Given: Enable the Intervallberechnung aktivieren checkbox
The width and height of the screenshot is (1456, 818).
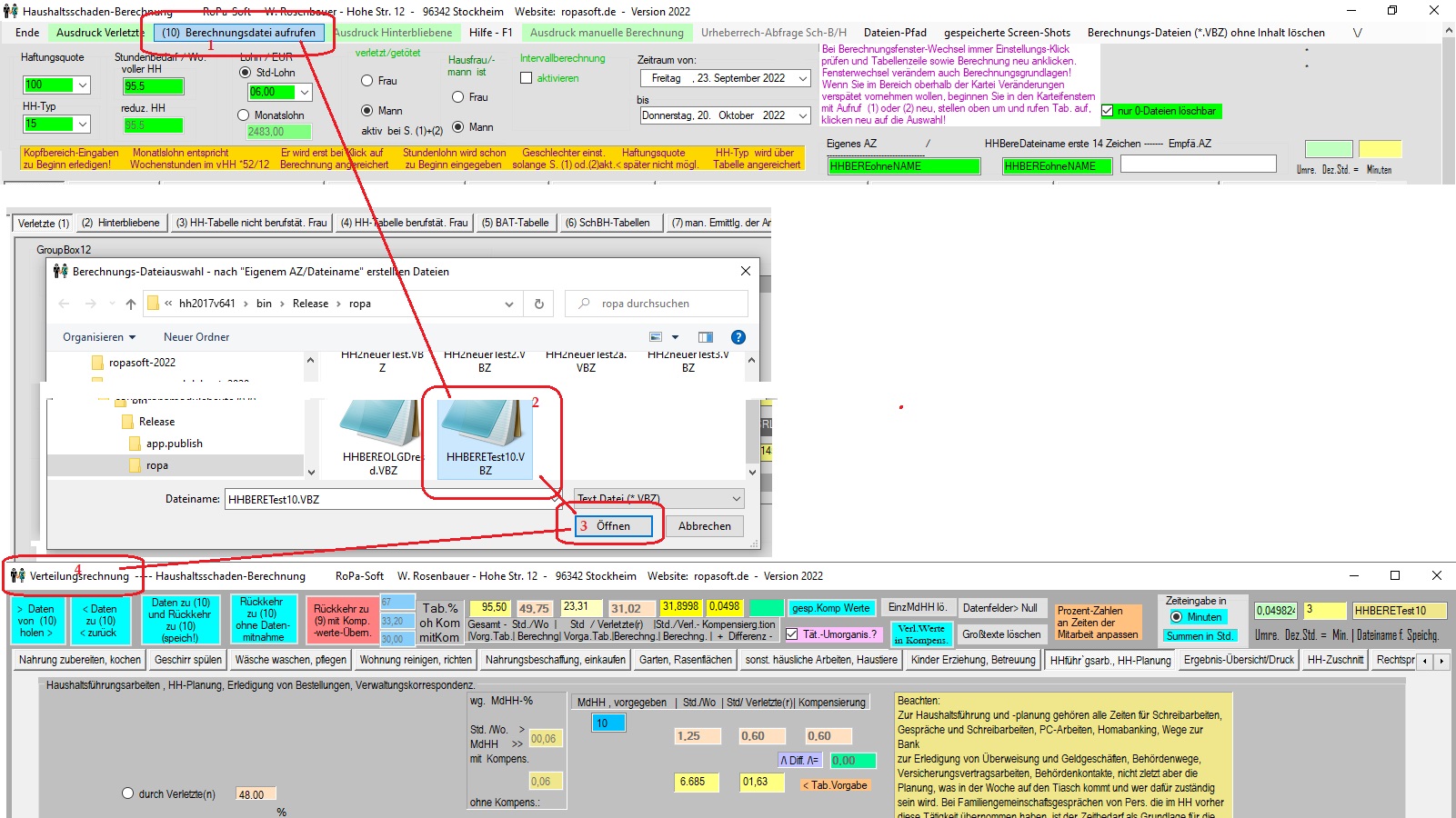Looking at the screenshot, I should (x=527, y=78).
